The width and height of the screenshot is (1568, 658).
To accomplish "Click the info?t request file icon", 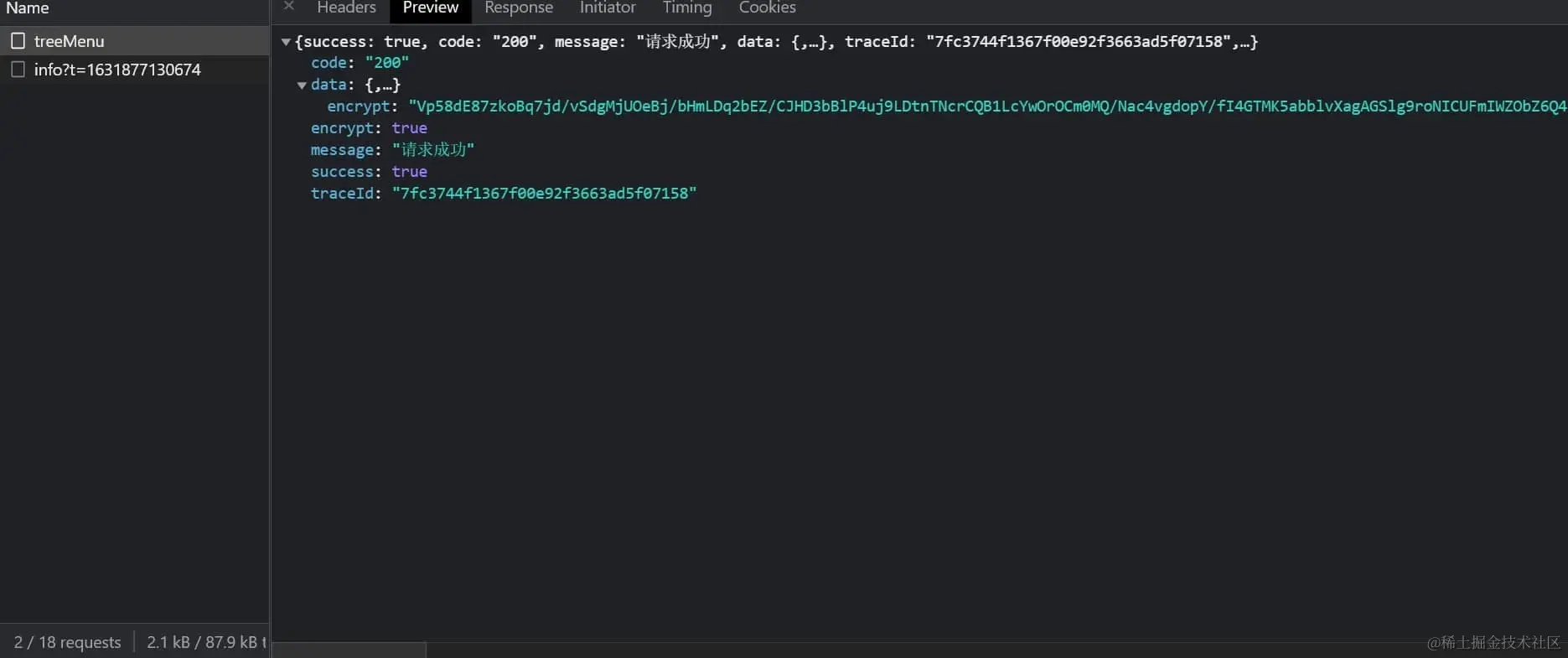I will pyautogui.click(x=18, y=69).
